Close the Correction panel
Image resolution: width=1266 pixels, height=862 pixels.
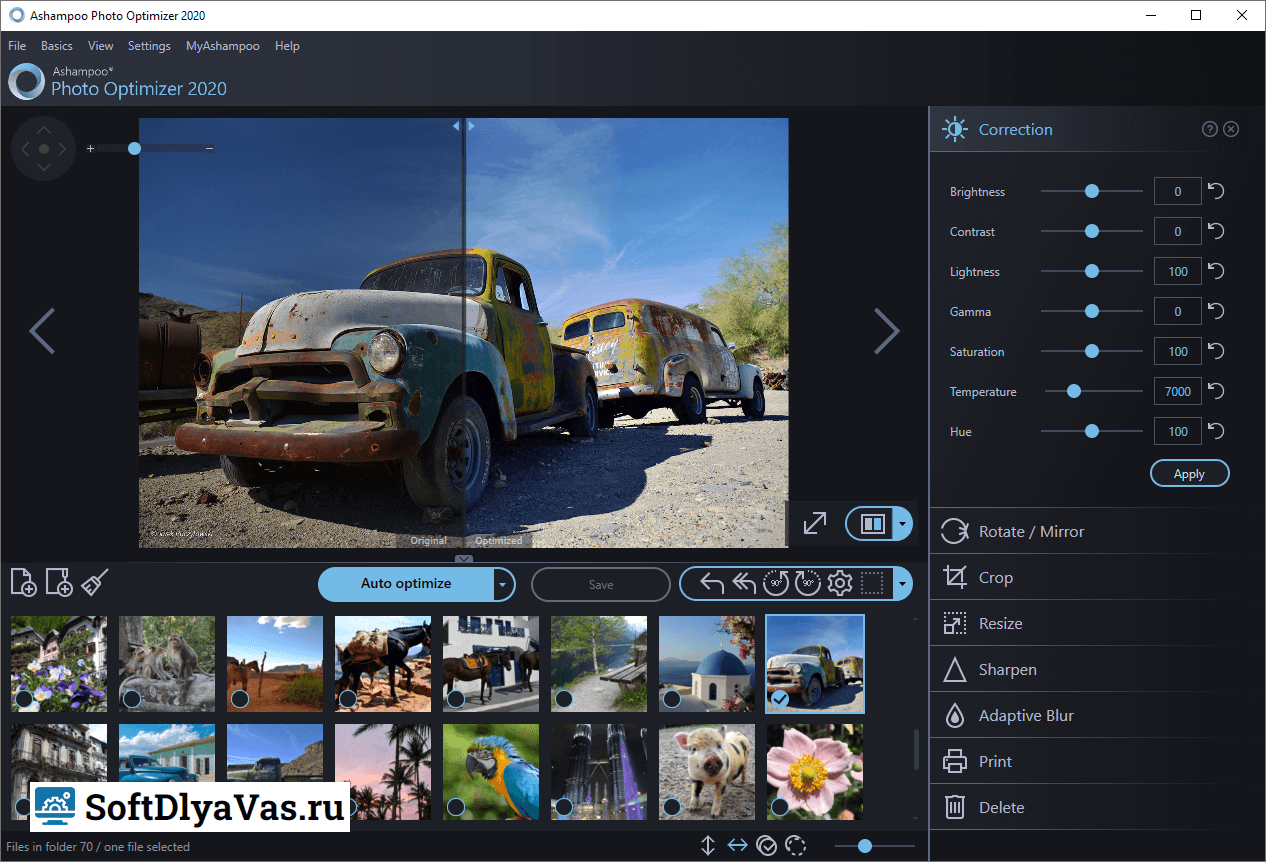(x=1231, y=129)
